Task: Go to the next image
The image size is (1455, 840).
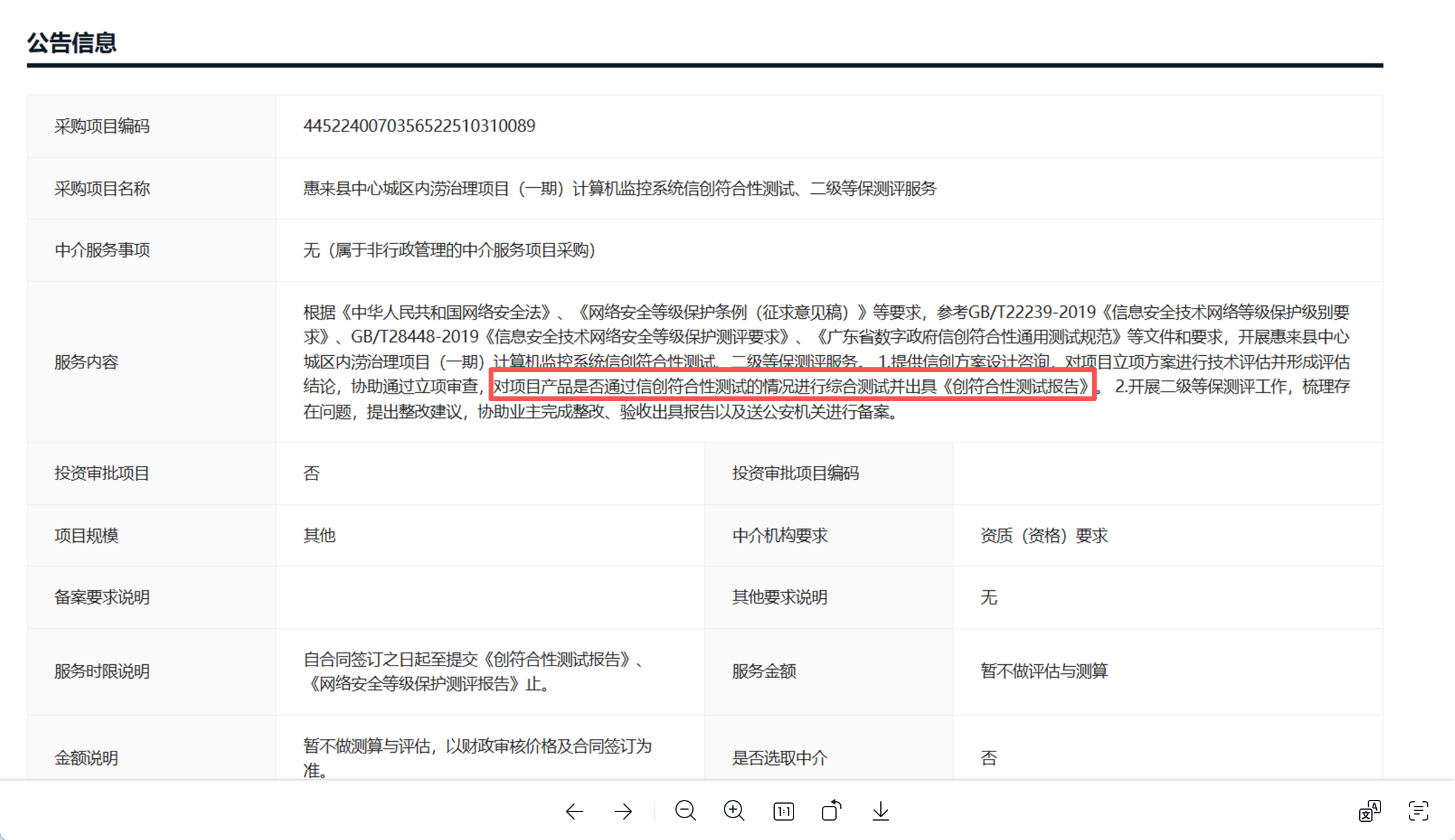Action: 623,811
